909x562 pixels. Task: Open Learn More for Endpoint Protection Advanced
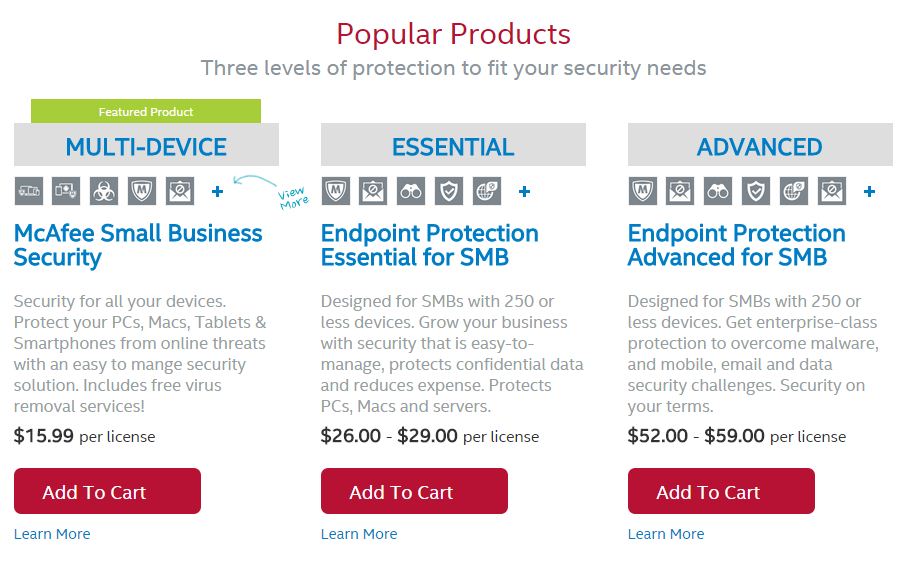click(666, 534)
